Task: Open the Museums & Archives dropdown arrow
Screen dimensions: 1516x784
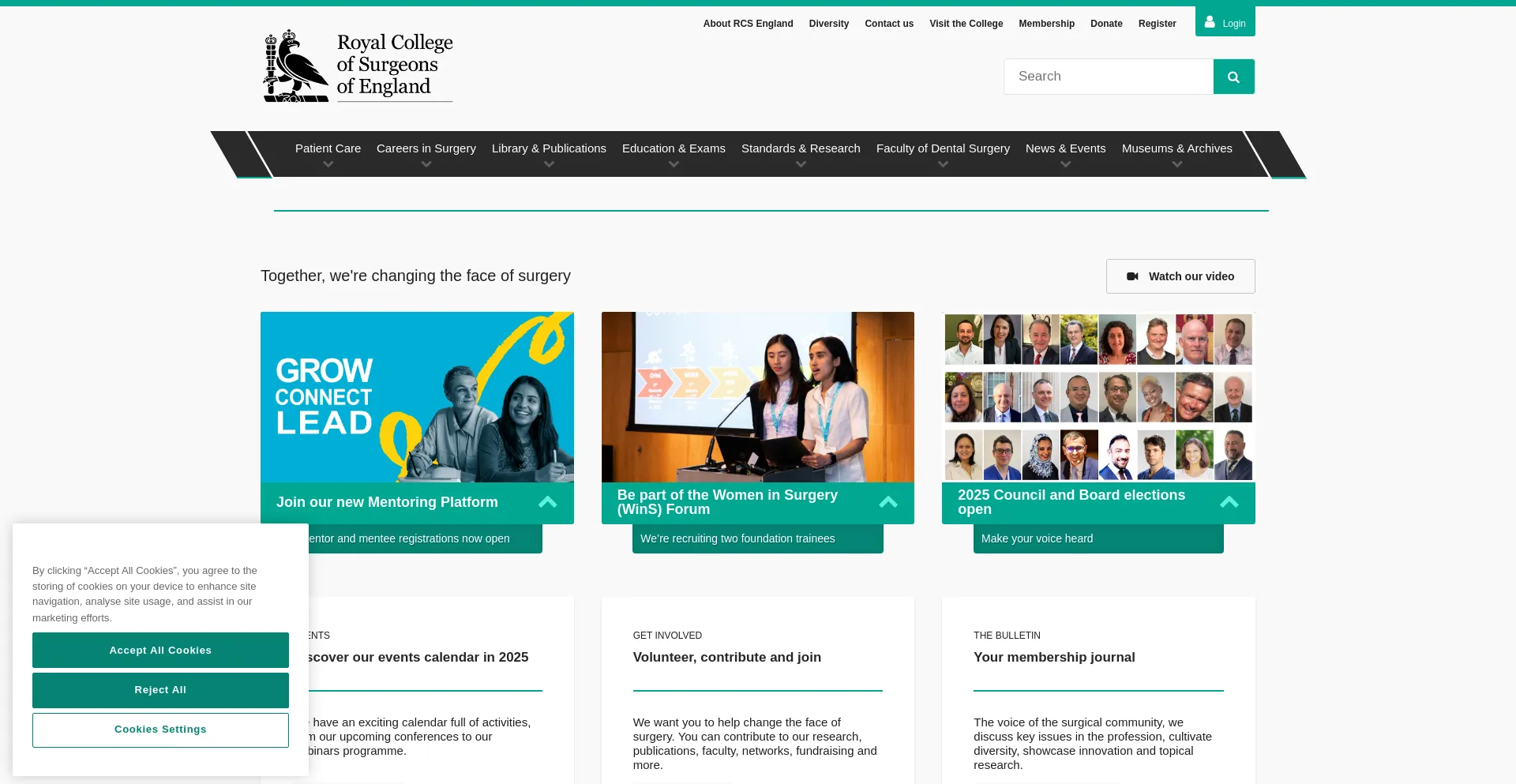Action: [x=1176, y=165]
